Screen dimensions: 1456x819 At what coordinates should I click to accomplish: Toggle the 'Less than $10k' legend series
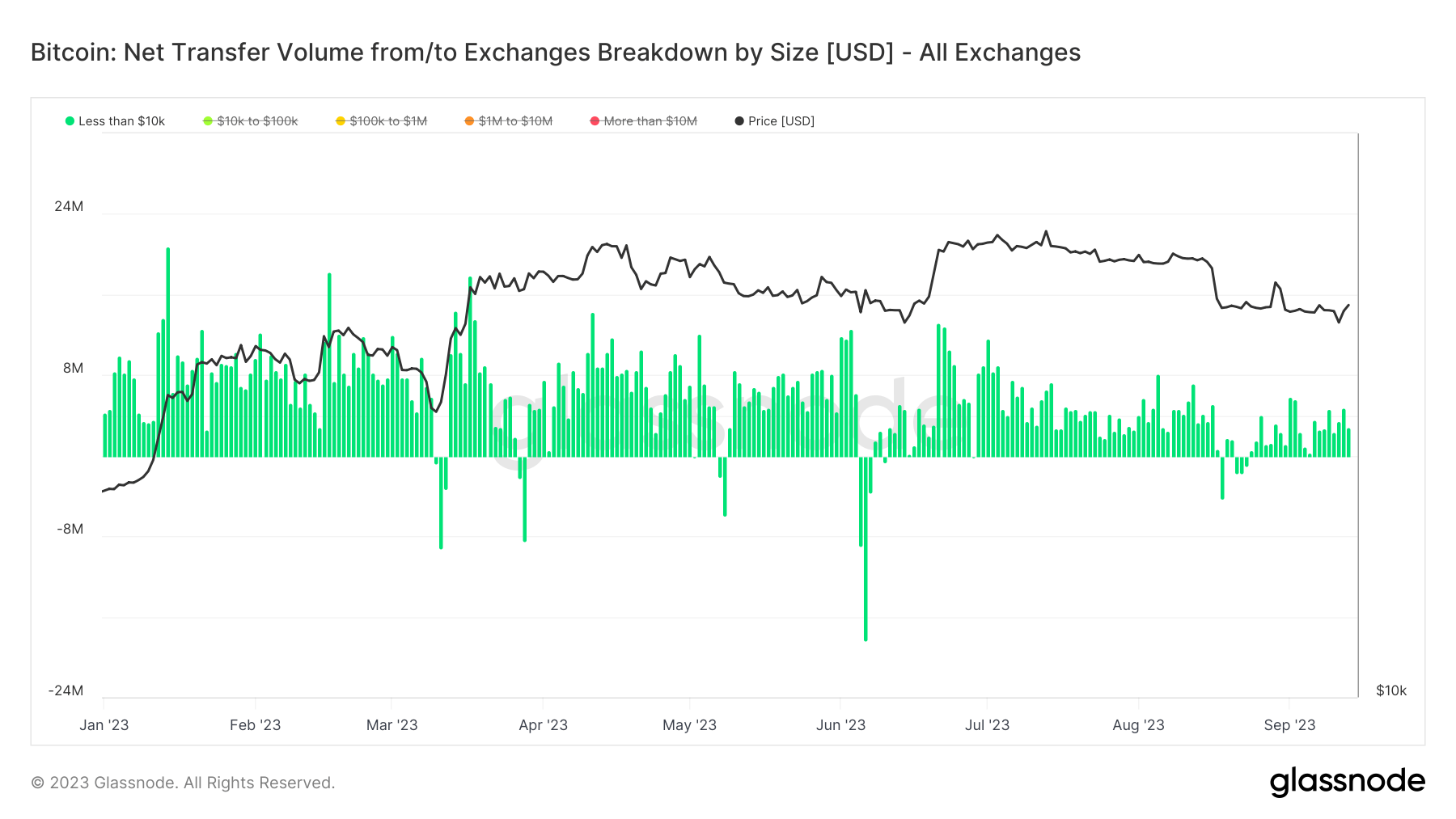pyautogui.click(x=121, y=121)
